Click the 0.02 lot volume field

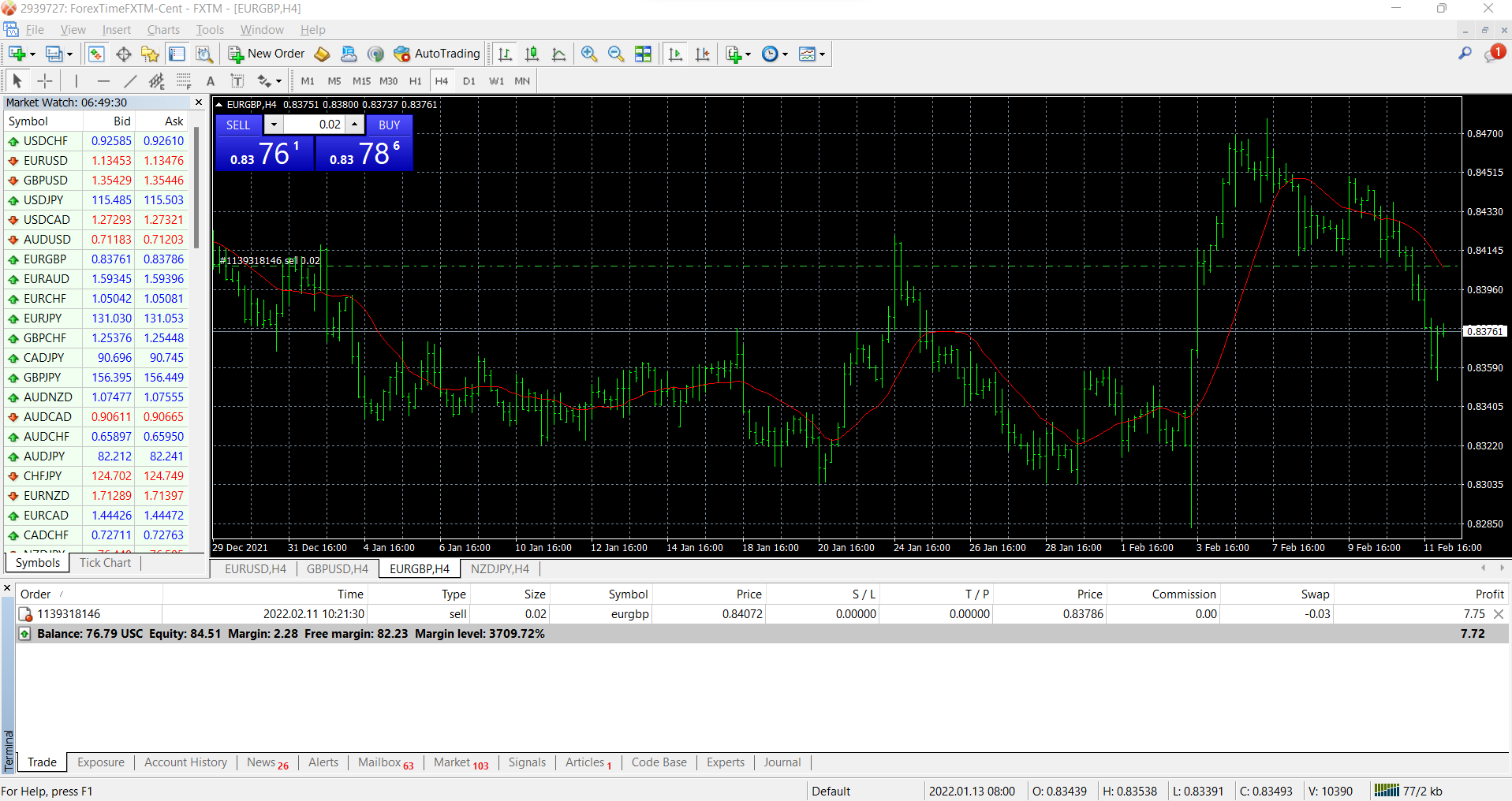[314, 125]
